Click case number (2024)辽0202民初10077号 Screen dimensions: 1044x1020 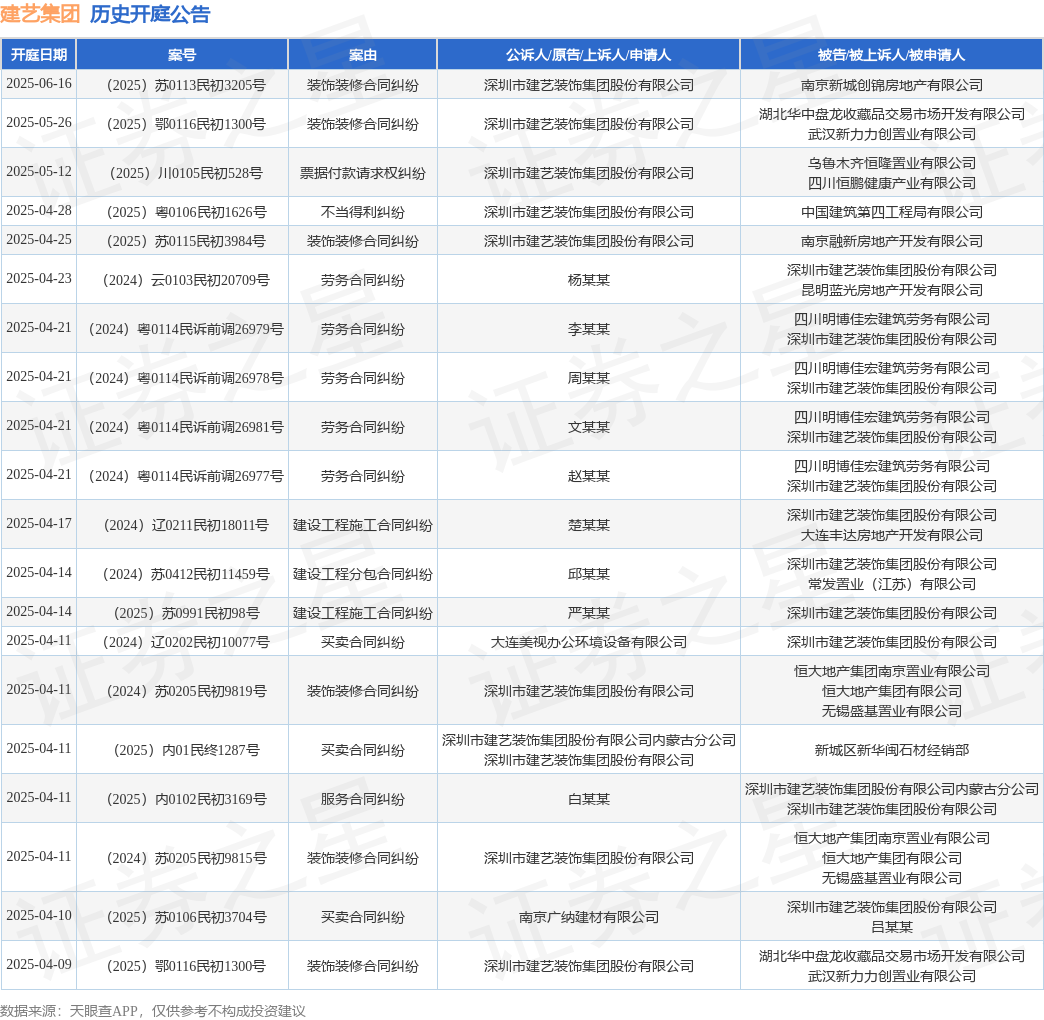click(x=186, y=642)
